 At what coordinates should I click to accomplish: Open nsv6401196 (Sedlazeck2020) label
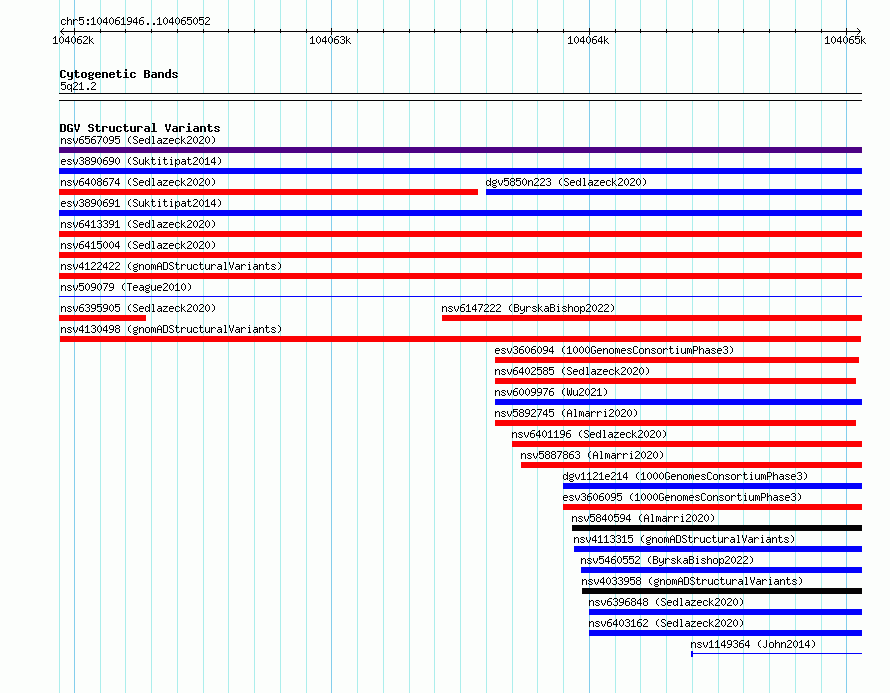589,434
